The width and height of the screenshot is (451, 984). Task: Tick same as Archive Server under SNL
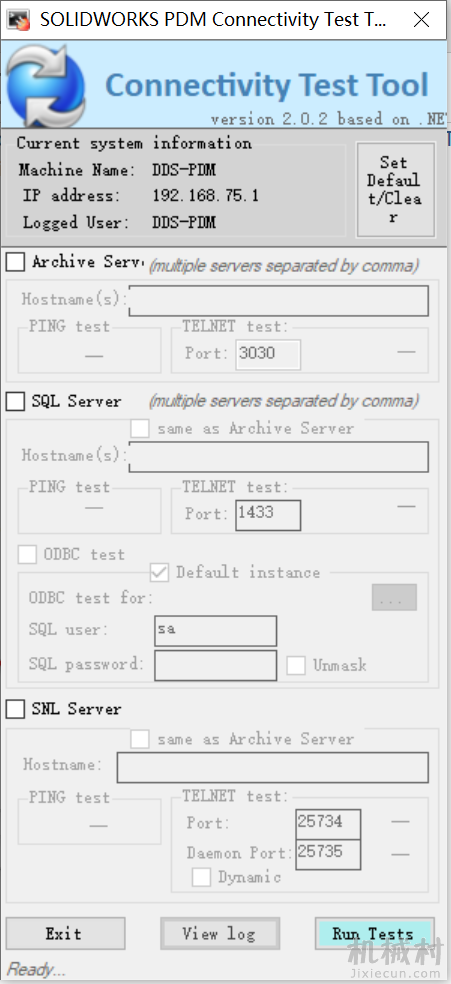click(x=140, y=739)
